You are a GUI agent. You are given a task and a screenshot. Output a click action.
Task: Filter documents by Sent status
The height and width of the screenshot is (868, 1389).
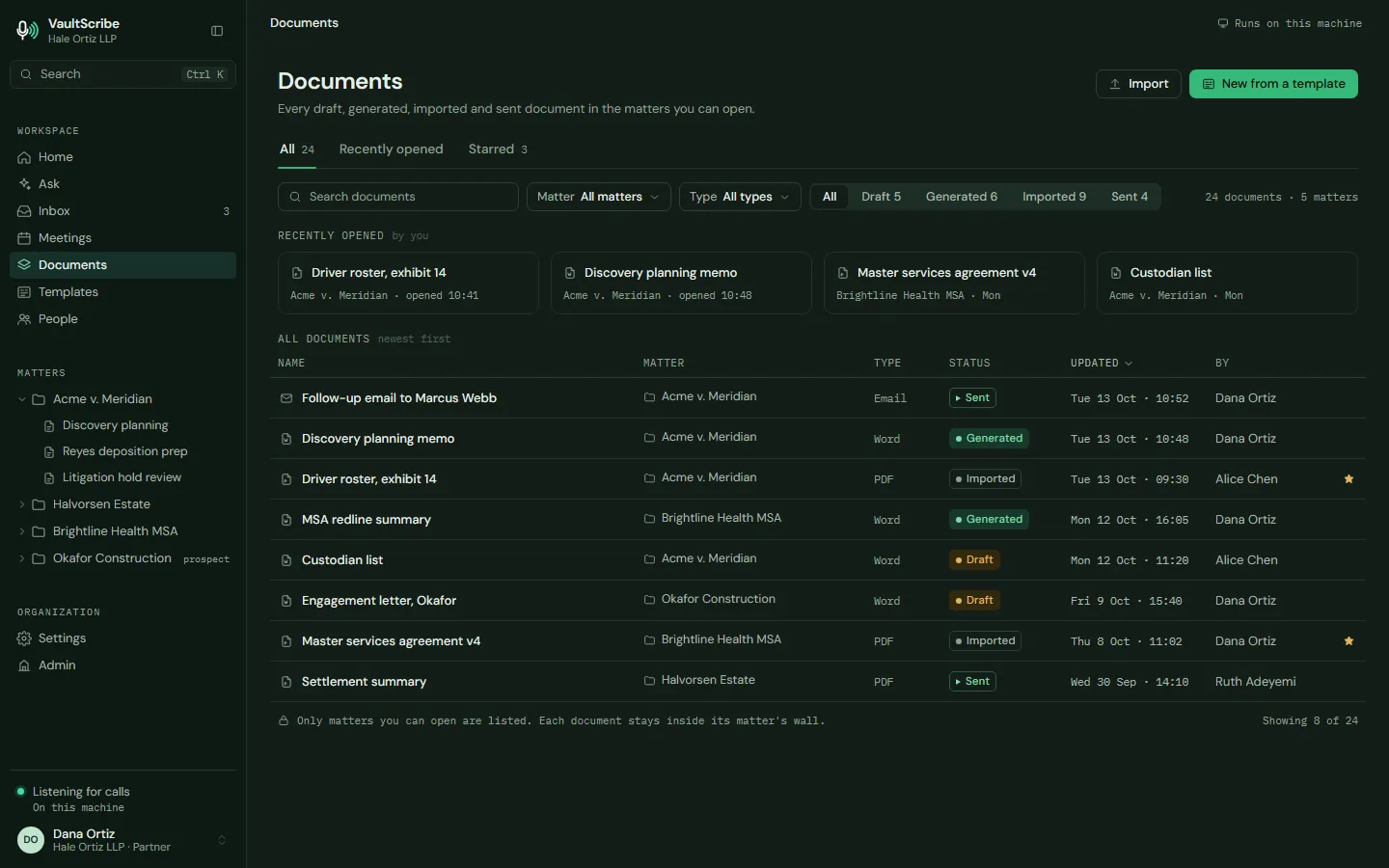pos(1130,197)
